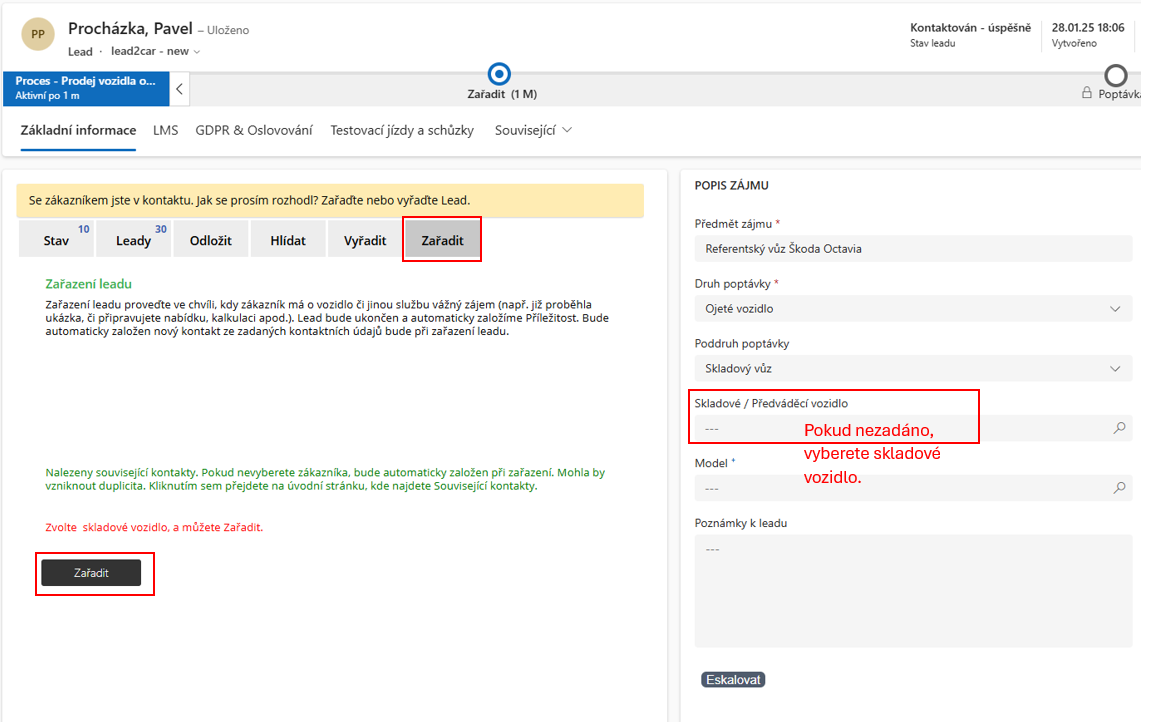The height and width of the screenshot is (722, 1157).
Task: Expand the Související tab menu
Action: (533, 130)
